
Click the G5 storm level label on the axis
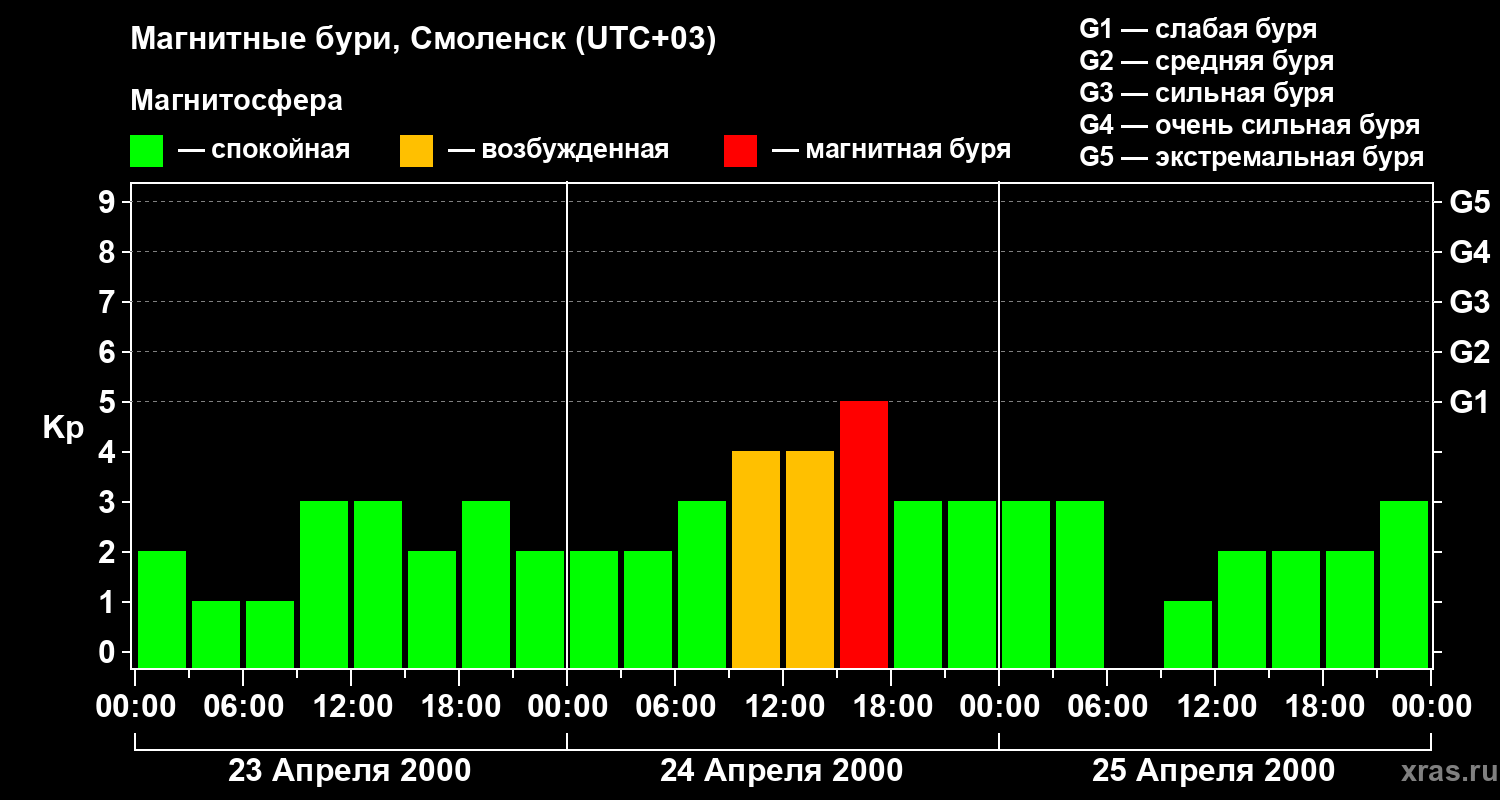click(x=1469, y=202)
